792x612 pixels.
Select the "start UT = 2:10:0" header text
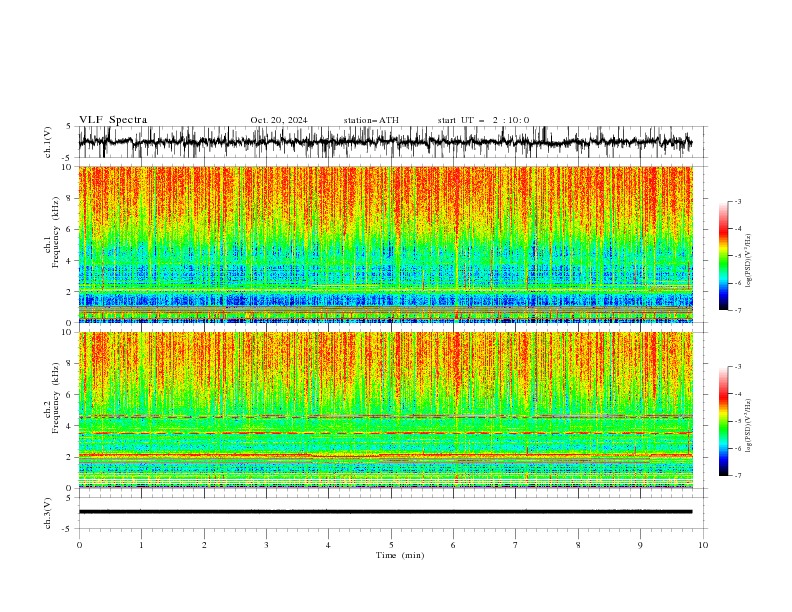(x=483, y=120)
